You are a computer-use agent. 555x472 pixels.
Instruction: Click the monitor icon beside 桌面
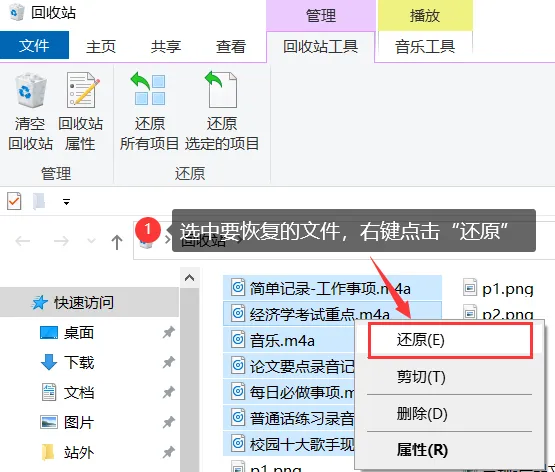49,333
